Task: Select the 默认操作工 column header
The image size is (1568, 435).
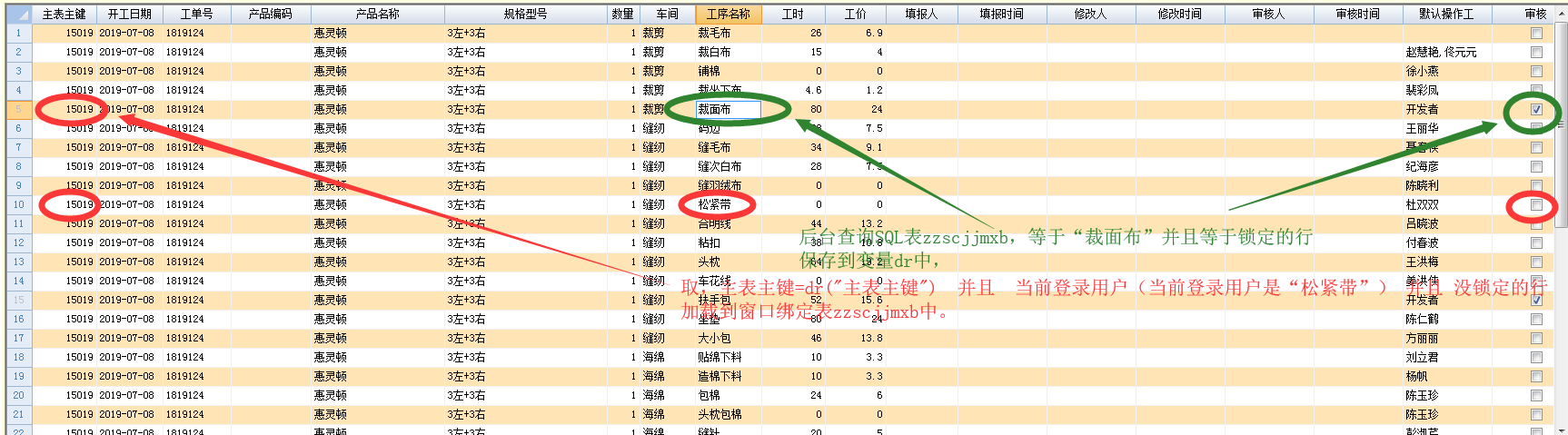Action: click(x=1446, y=14)
